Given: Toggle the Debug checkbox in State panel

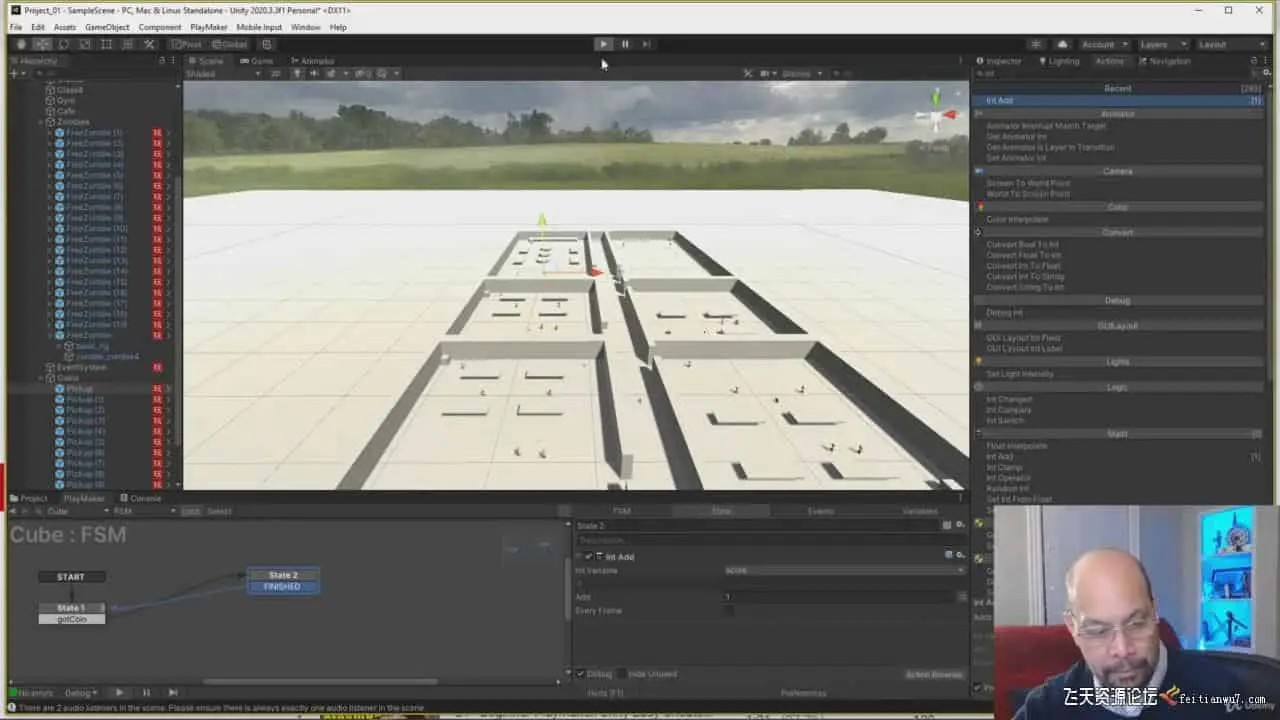Looking at the screenshot, I should (581, 674).
